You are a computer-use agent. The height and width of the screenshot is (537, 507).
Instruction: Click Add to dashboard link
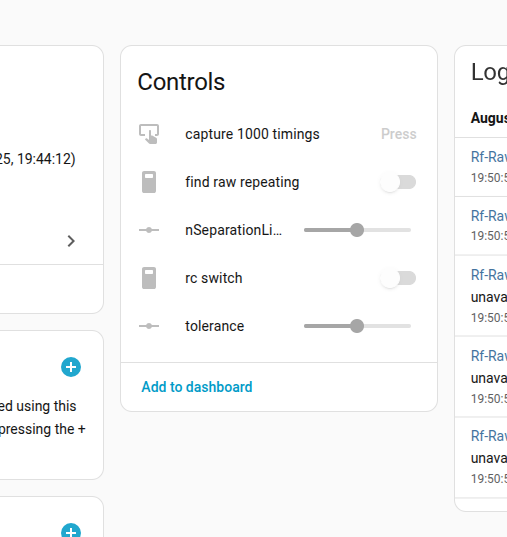pos(197,387)
